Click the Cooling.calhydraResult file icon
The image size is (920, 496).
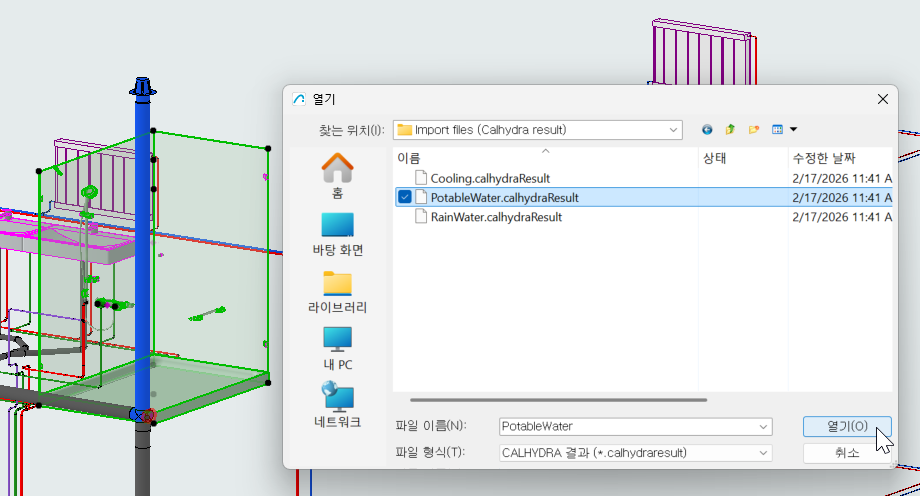[x=421, y=178]
